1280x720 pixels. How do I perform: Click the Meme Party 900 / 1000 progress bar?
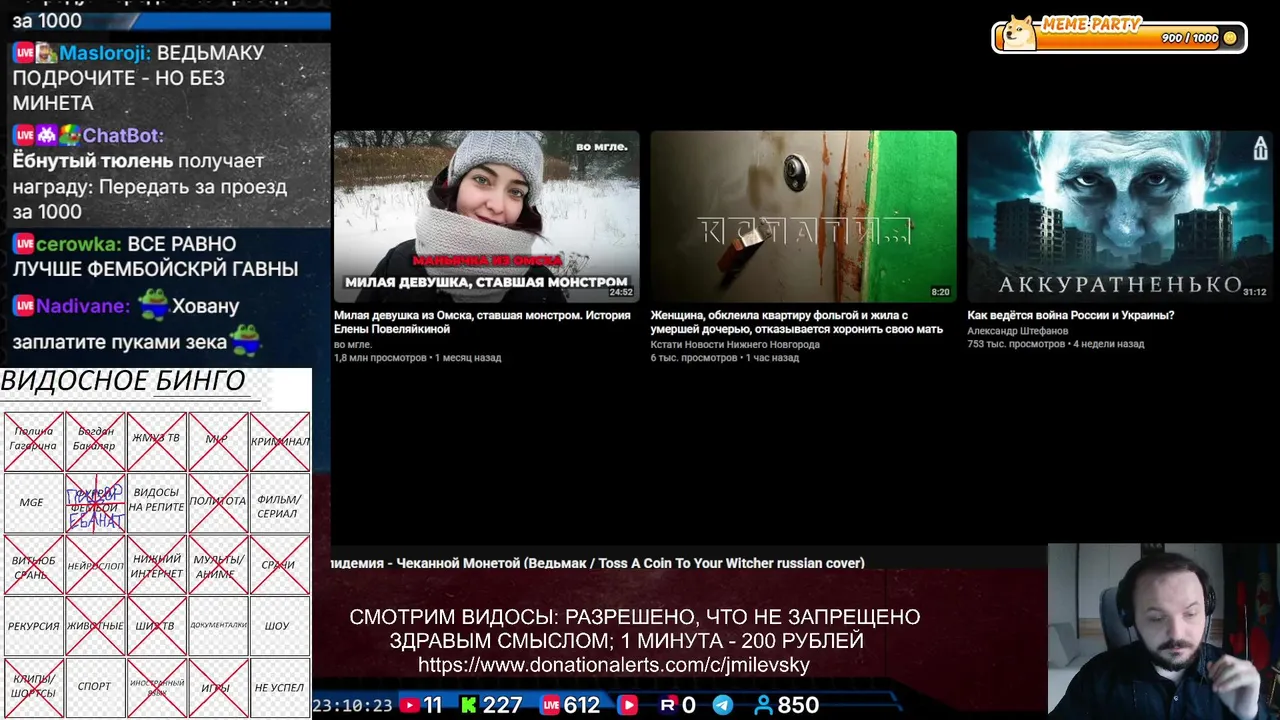[1120, 38]
